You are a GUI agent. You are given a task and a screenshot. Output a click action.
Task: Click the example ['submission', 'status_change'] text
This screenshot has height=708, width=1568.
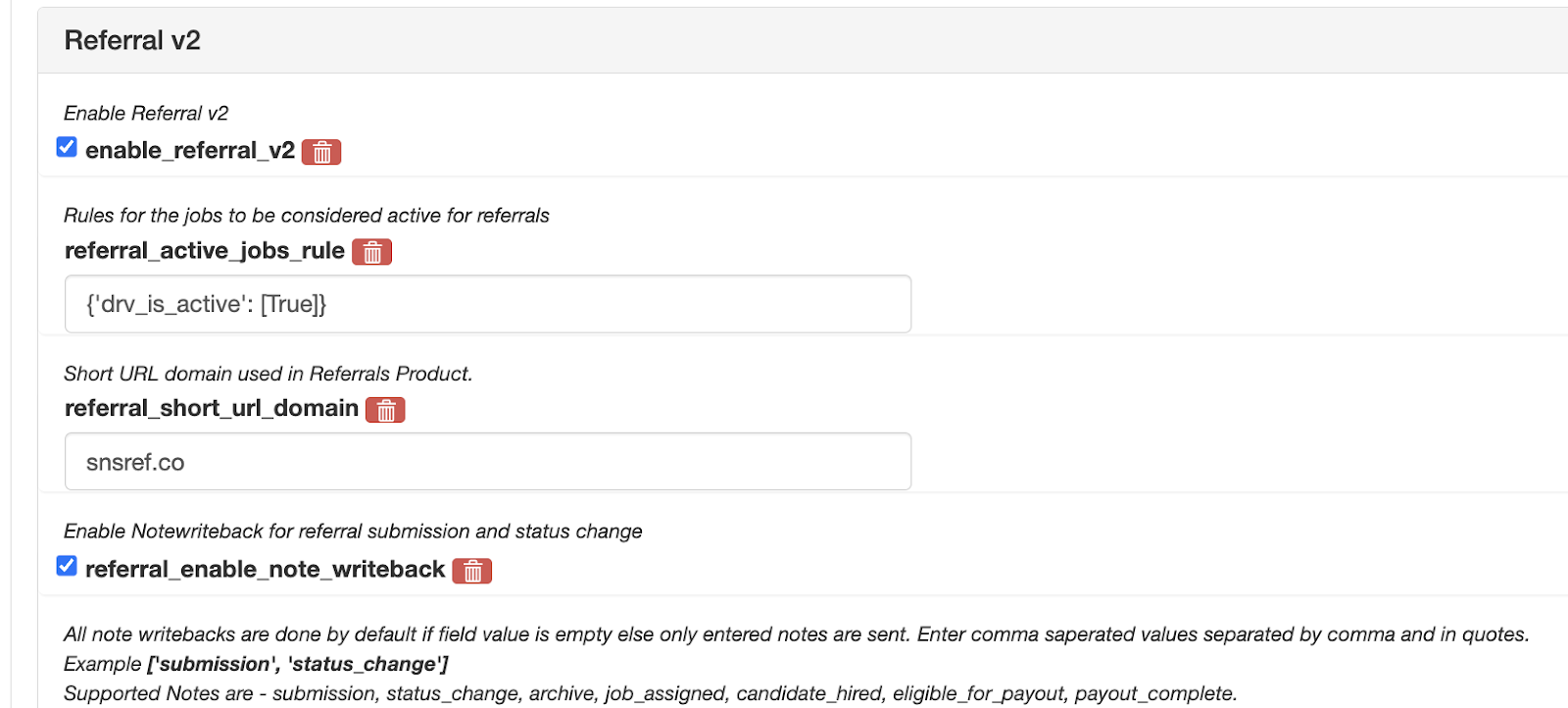[297, 664]
